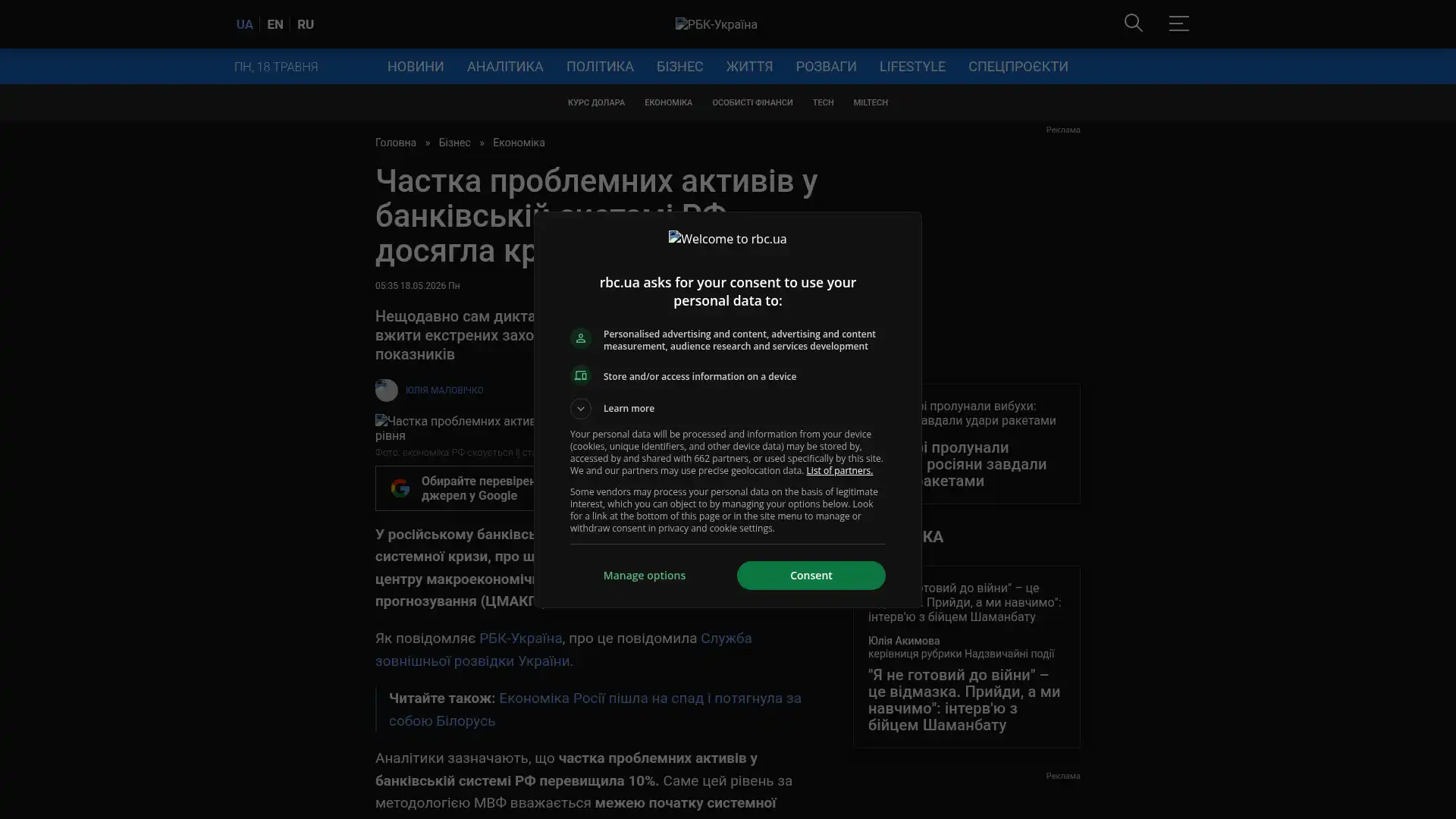
Task: Click ПН, 18 ТРАВНЯ date label
Action: pyautogui.click(x=276, y=67)
